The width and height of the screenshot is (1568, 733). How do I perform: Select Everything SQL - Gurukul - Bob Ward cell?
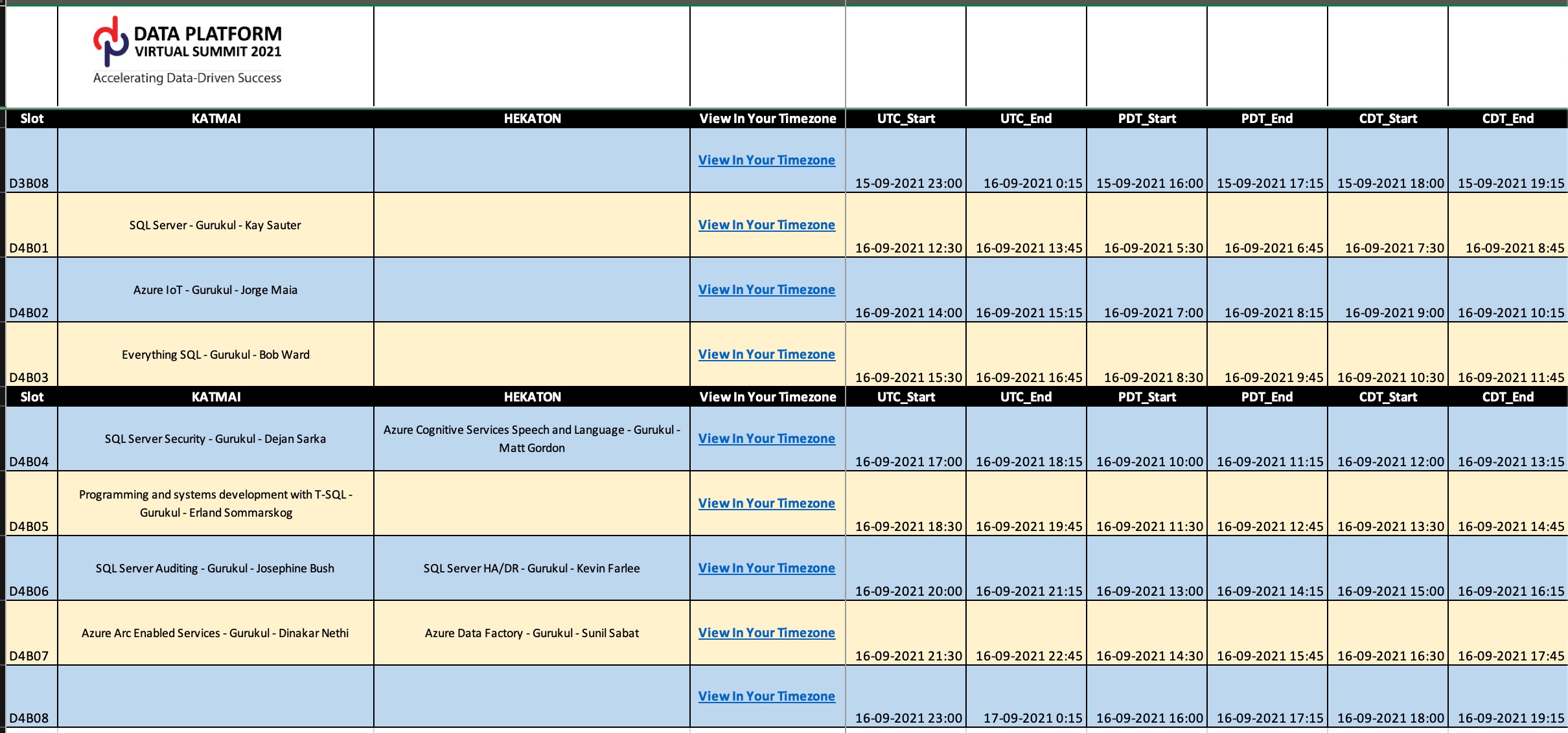point(216,354)
